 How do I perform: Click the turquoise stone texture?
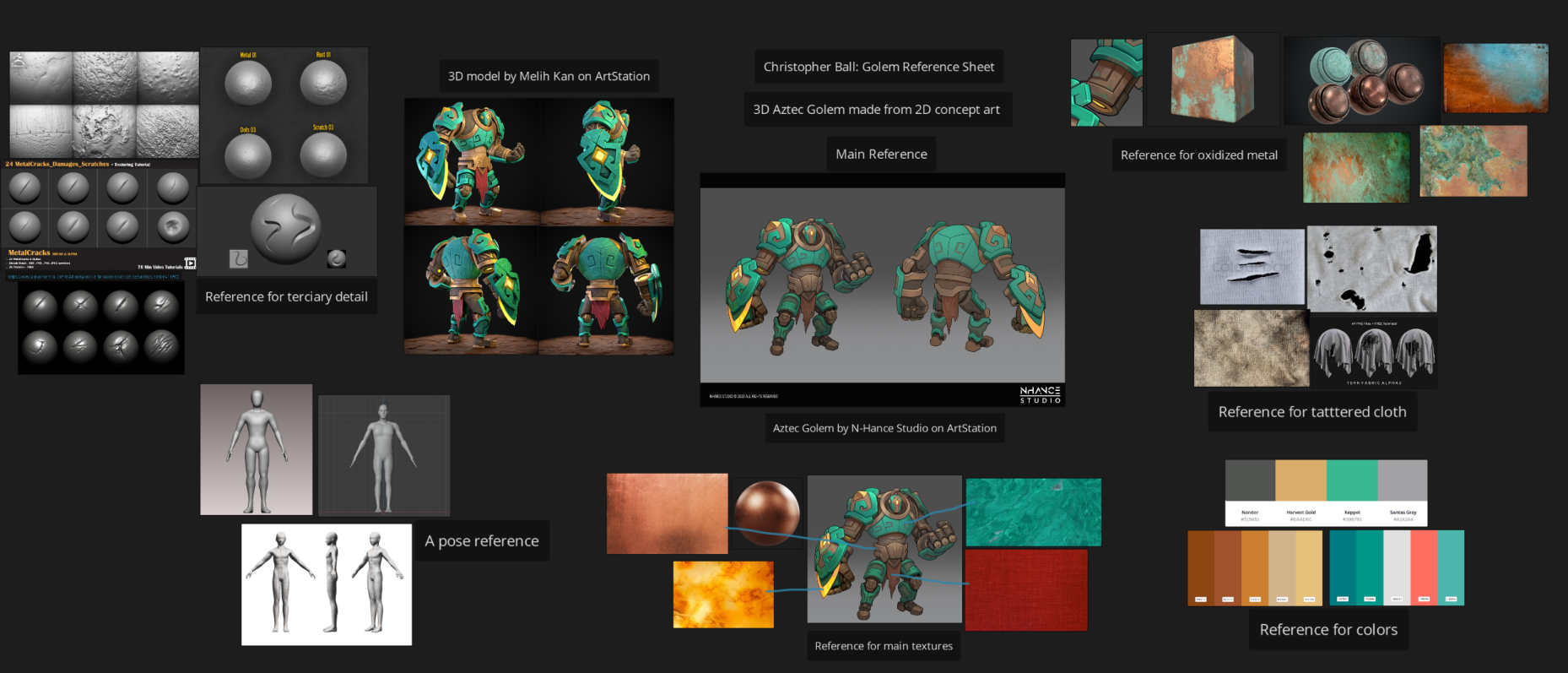coord(1033,513)
